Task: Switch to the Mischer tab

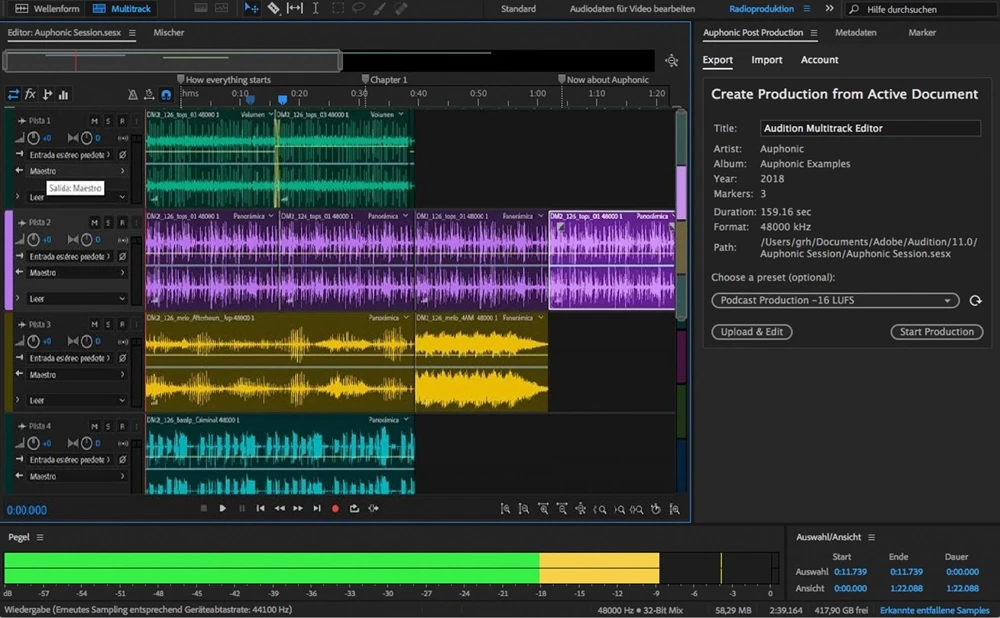Action: coord(168,33)
